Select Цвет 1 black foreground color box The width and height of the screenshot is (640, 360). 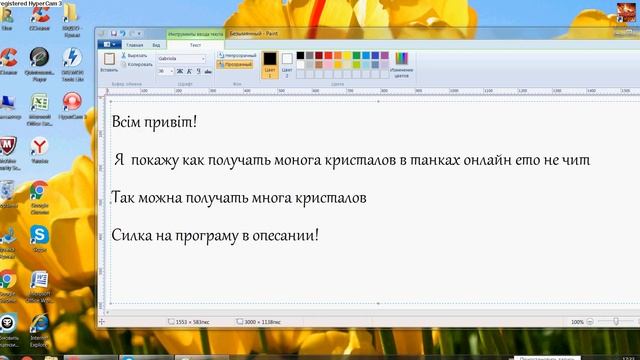(x=269, y=64)
